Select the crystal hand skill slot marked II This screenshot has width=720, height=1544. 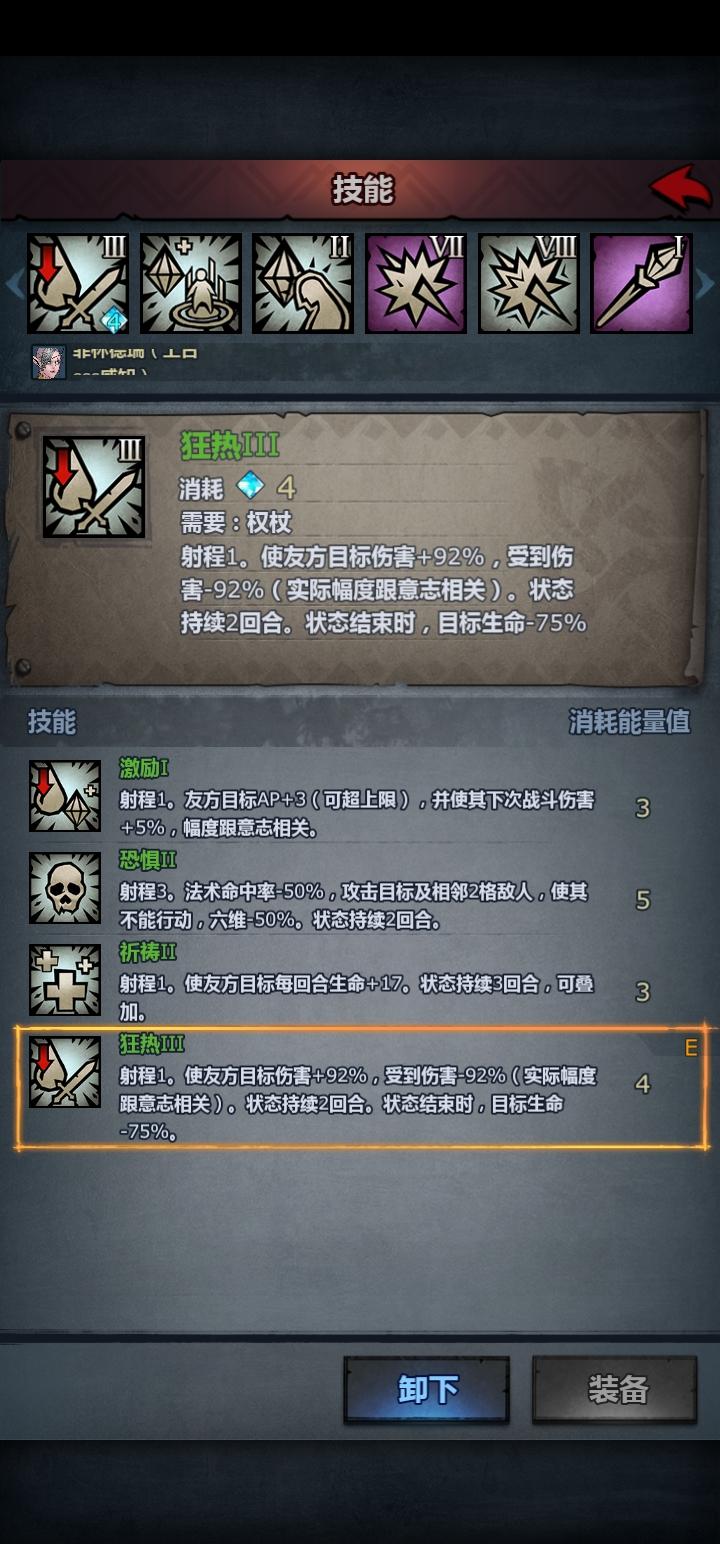303,284
